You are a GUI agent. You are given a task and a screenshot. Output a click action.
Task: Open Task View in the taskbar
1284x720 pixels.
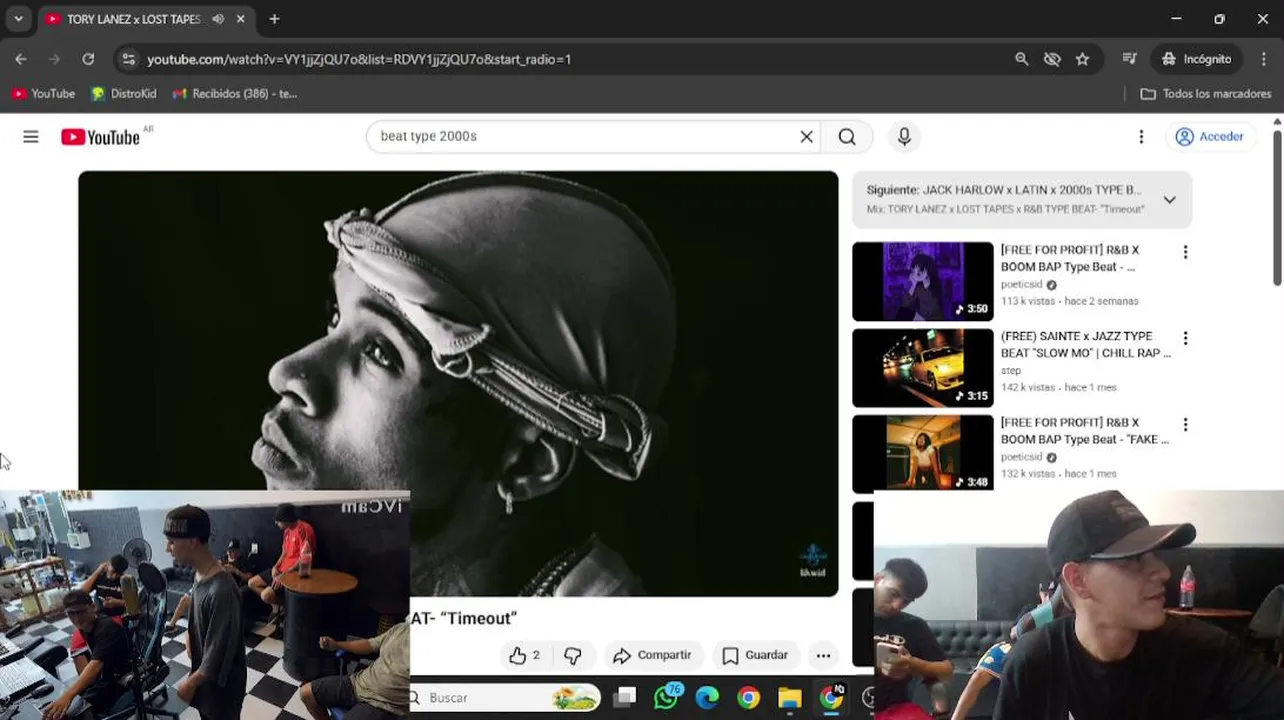click(x=625, y=698)
